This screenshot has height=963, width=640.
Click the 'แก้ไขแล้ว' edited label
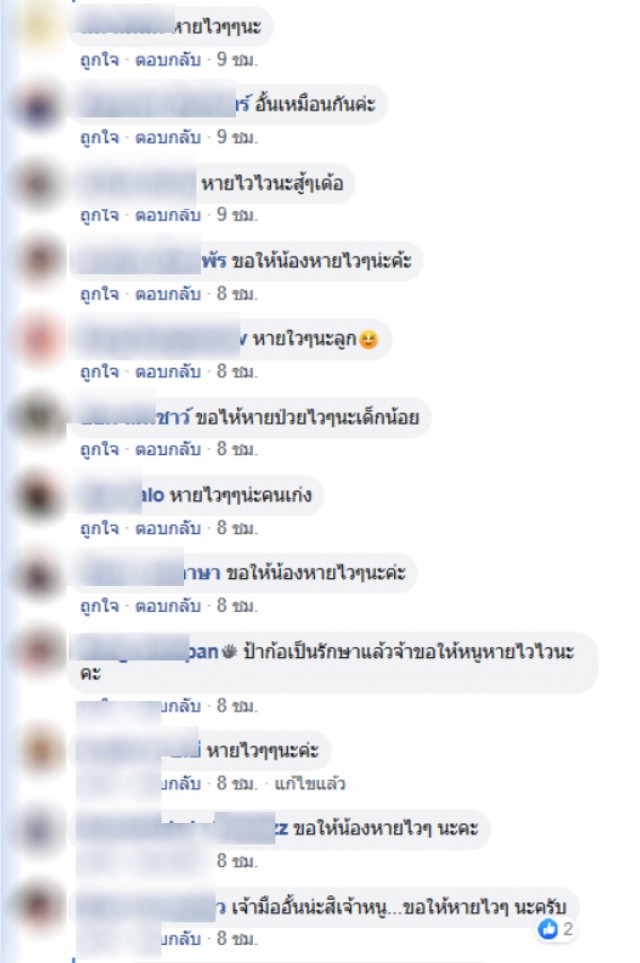pos(310,784)
